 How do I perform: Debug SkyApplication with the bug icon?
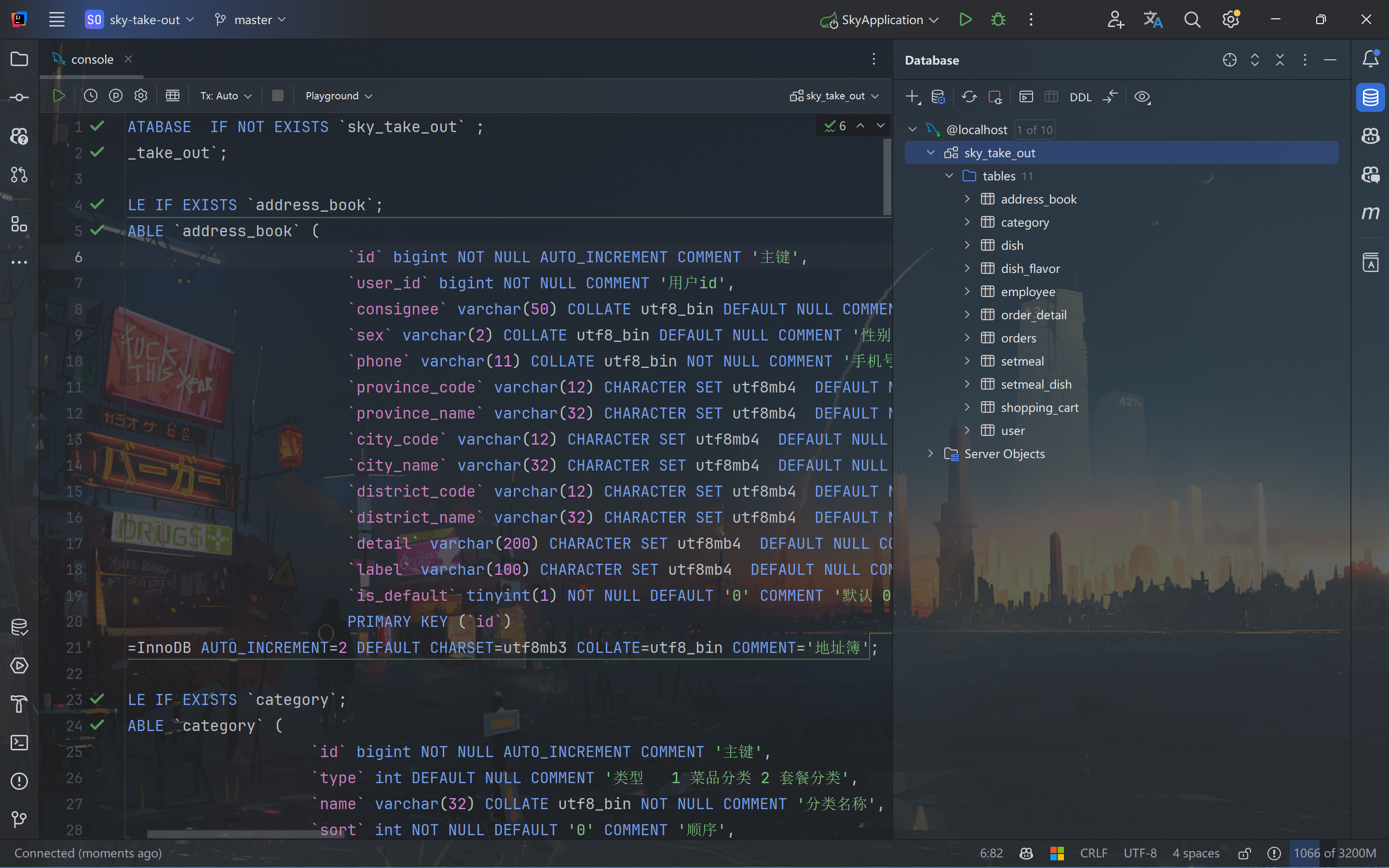(x=998, y=19)
